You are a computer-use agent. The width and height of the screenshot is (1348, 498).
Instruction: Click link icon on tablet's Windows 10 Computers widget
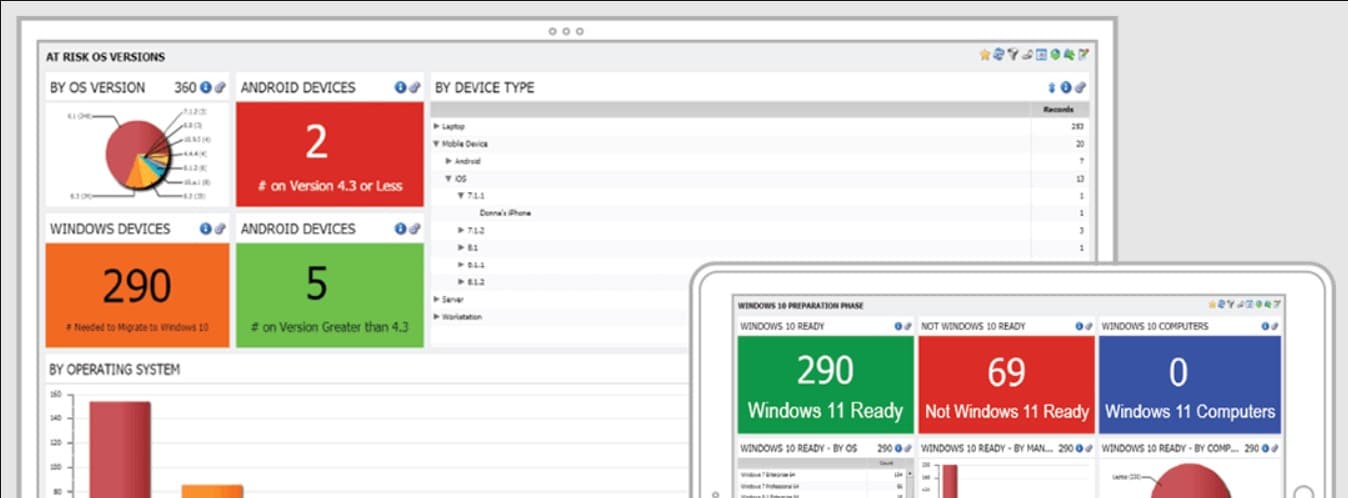coord(1273,326)
